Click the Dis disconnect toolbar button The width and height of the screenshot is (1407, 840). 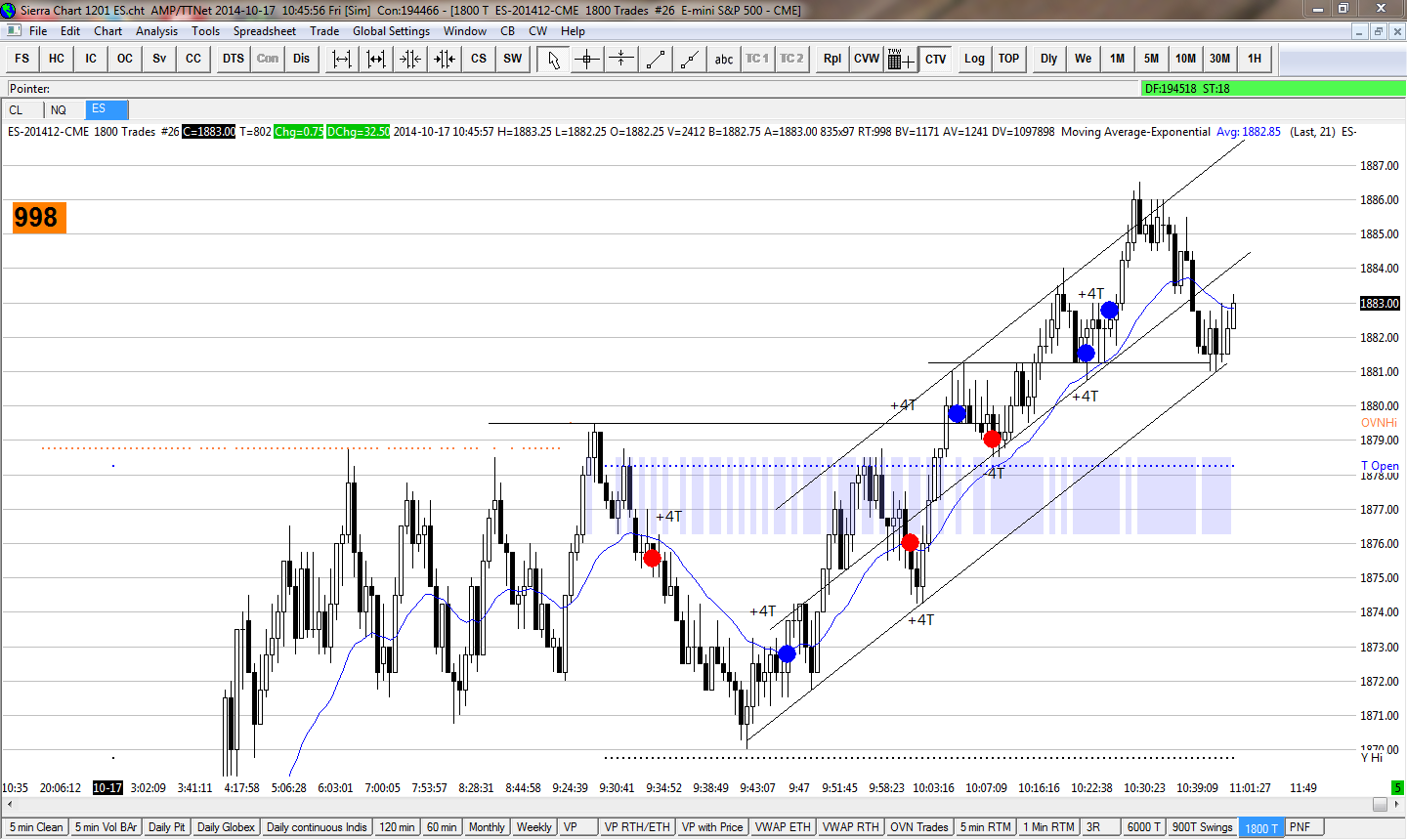click(302, 59)
